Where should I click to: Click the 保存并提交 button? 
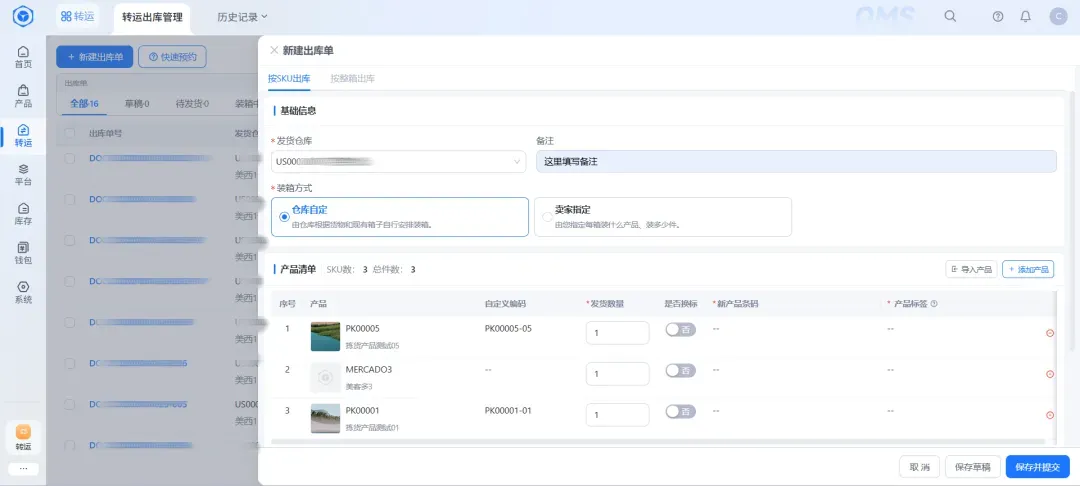click(x=1037, y=467)
